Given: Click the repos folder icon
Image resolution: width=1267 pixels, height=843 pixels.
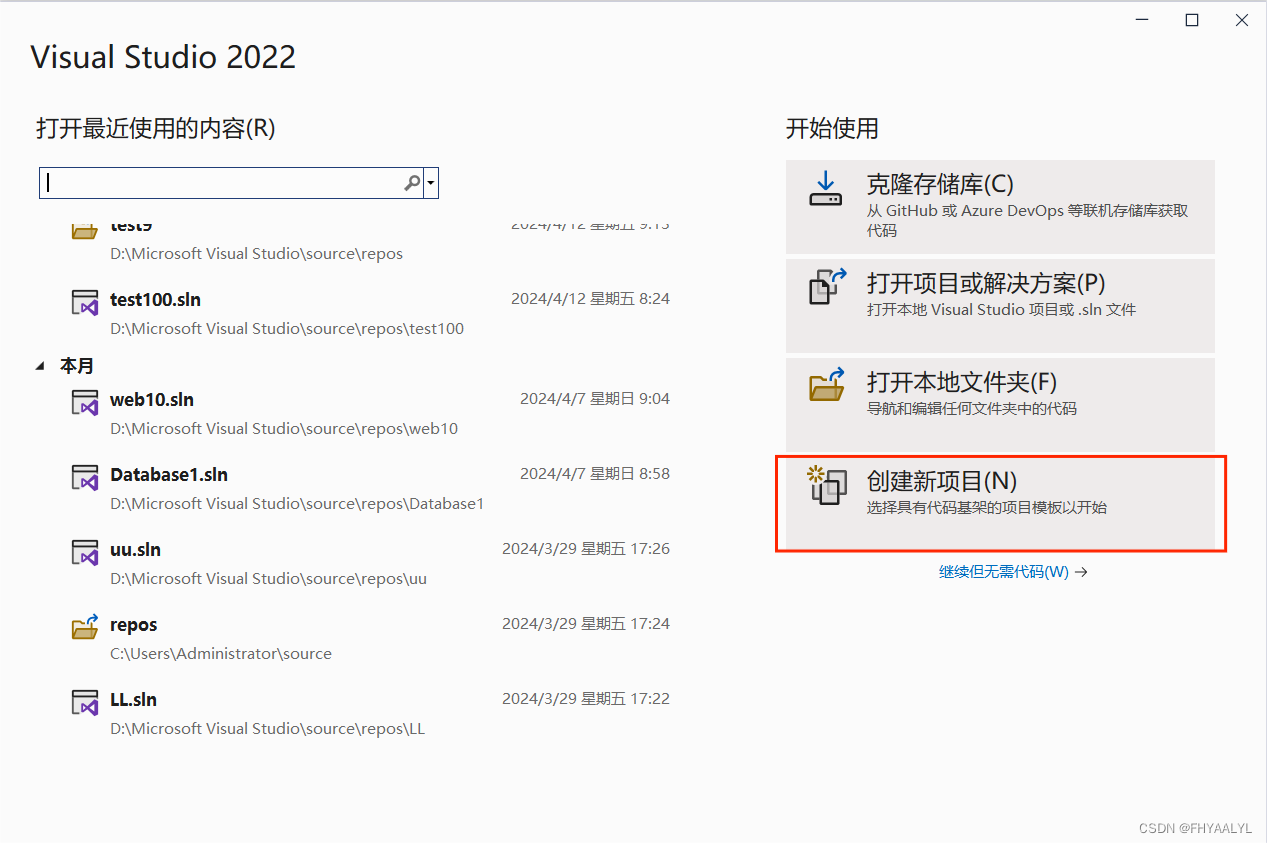Looking at the screenshot, I should coord(85,626).
